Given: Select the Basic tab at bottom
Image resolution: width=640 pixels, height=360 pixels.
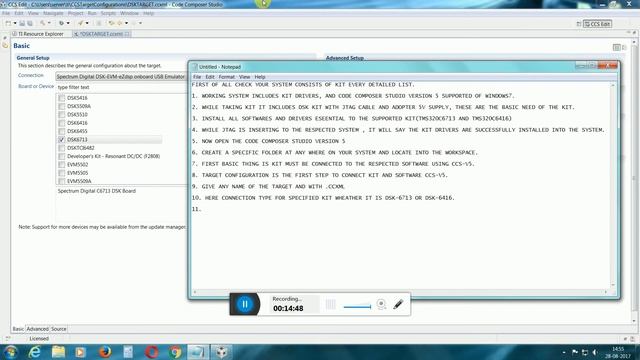Looking at the screenshot, I should point(18,329).
